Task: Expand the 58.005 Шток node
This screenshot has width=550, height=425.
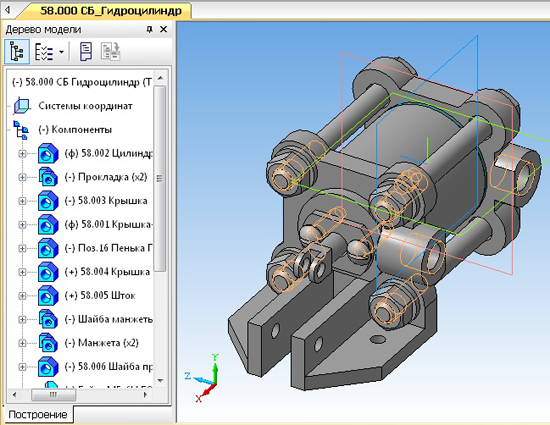Action: [22, 296]
